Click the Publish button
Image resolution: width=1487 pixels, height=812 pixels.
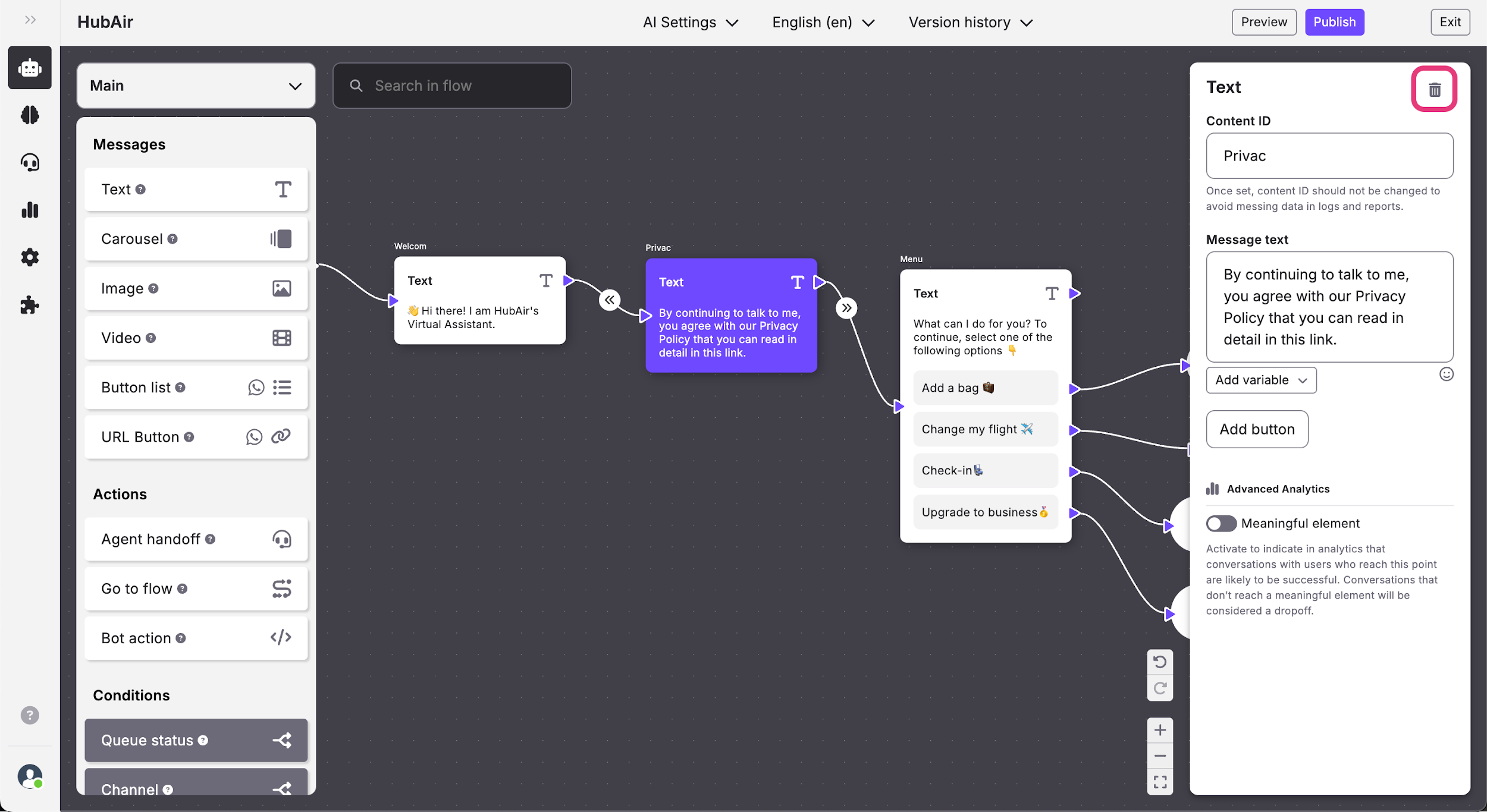click(1334, 22)
